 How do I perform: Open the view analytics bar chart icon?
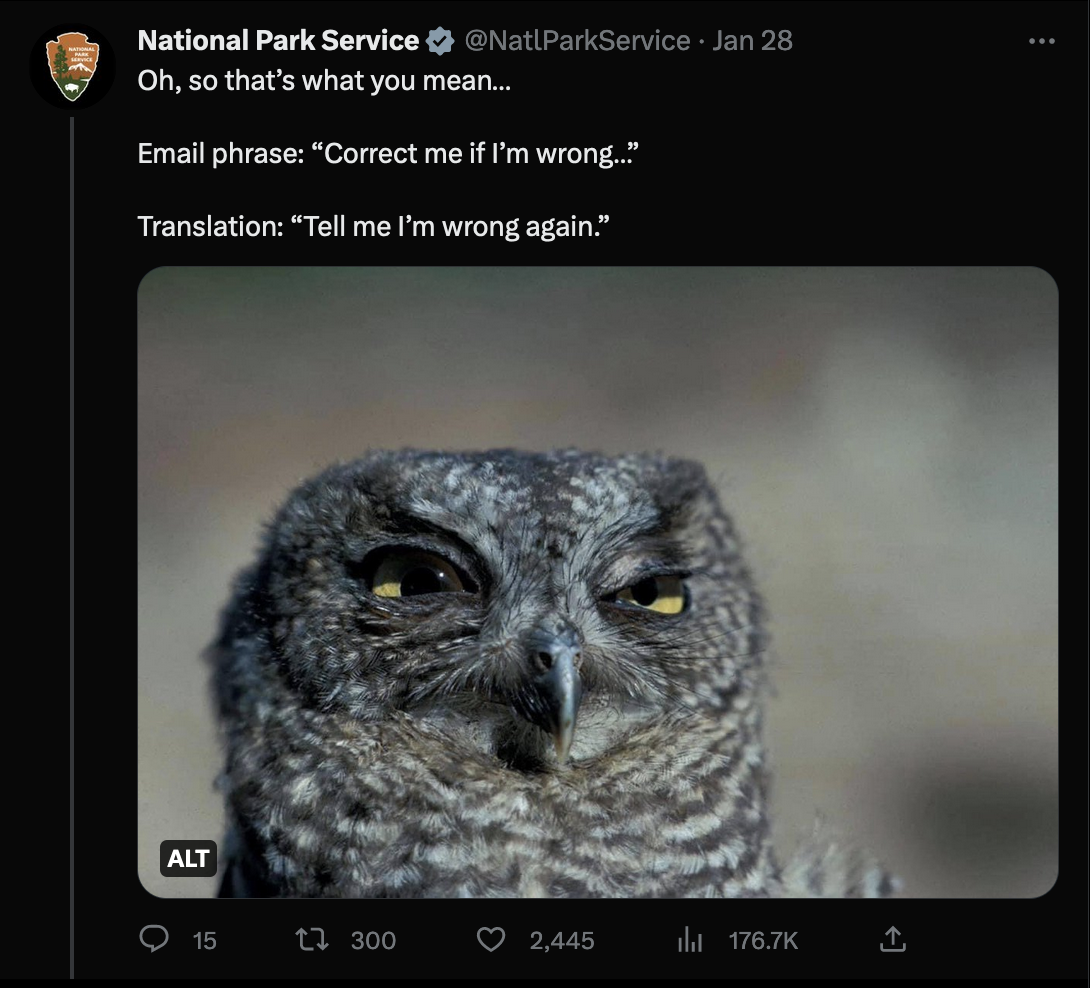689,939
